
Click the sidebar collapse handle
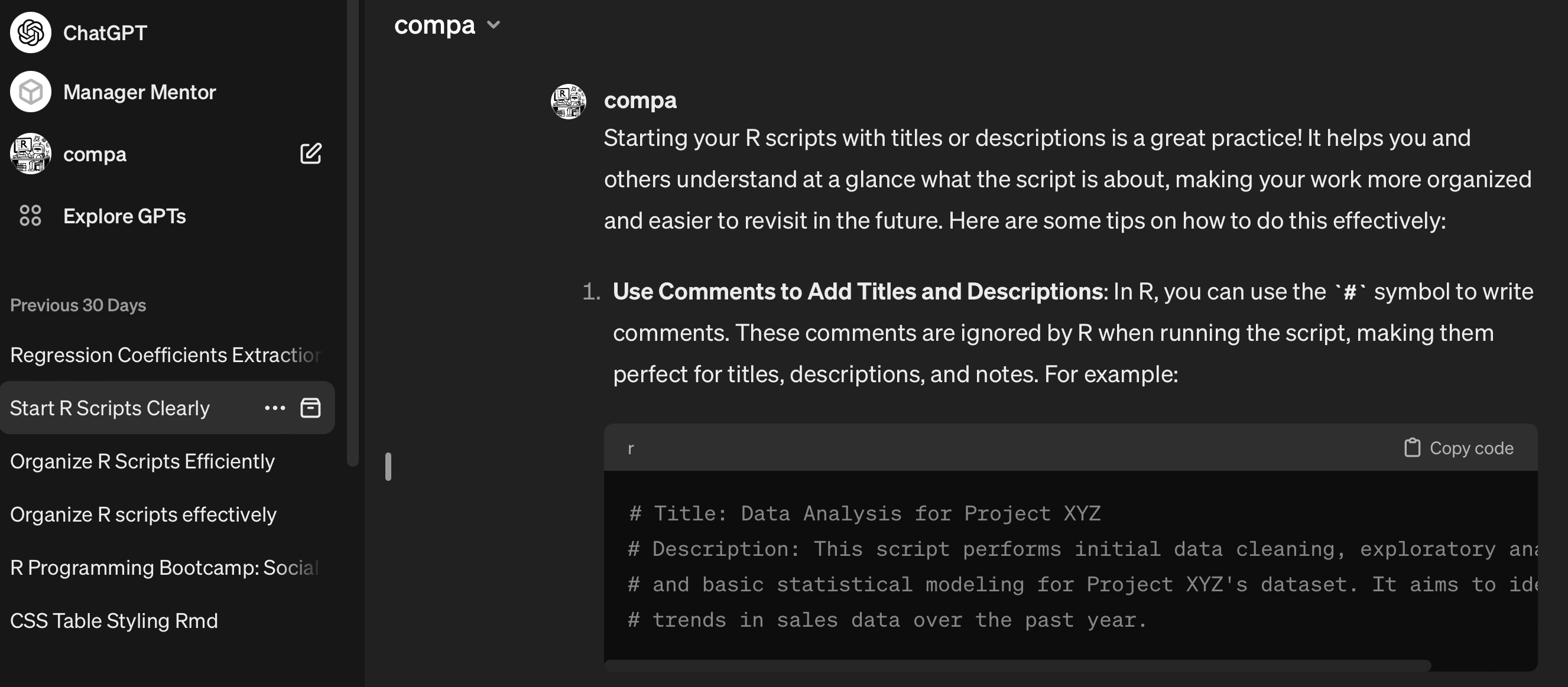(x=388, y=467)
